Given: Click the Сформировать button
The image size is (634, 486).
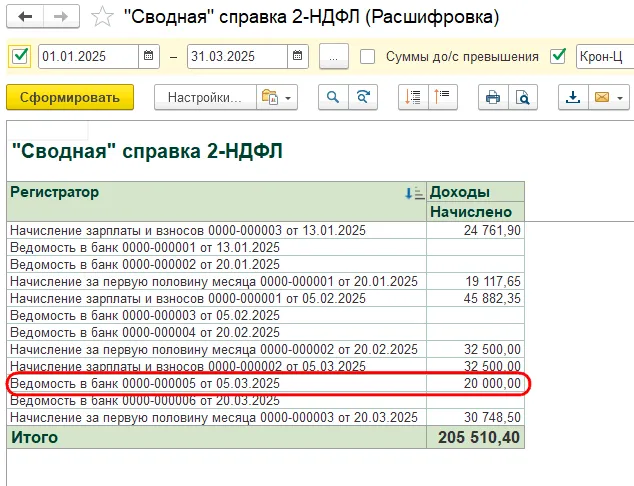Looking at the screenshot, I should (70, 98).
